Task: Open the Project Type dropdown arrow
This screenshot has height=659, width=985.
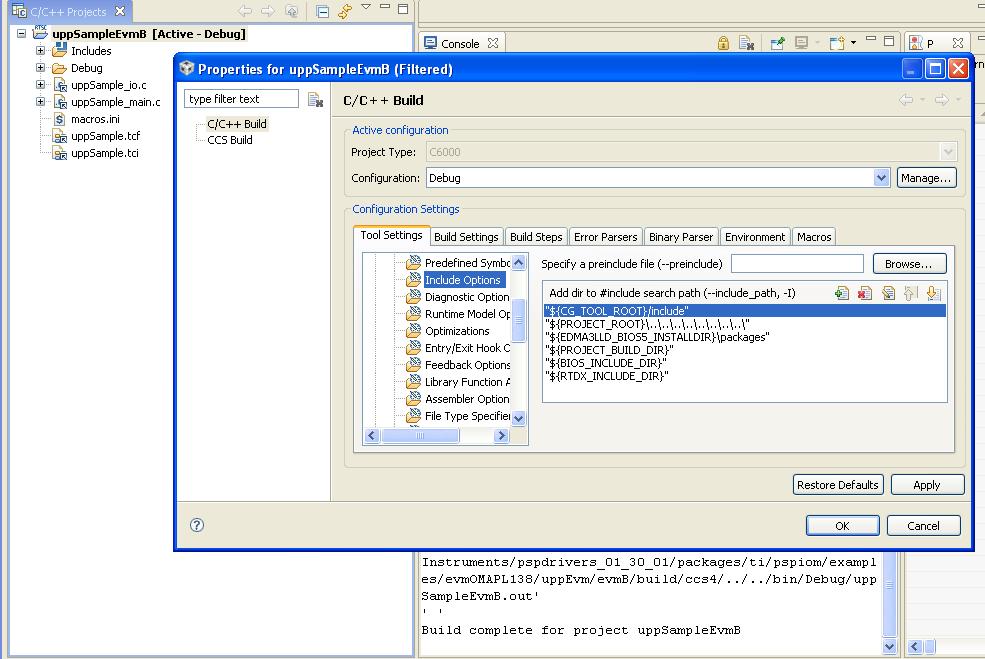Action: (948, 151)
